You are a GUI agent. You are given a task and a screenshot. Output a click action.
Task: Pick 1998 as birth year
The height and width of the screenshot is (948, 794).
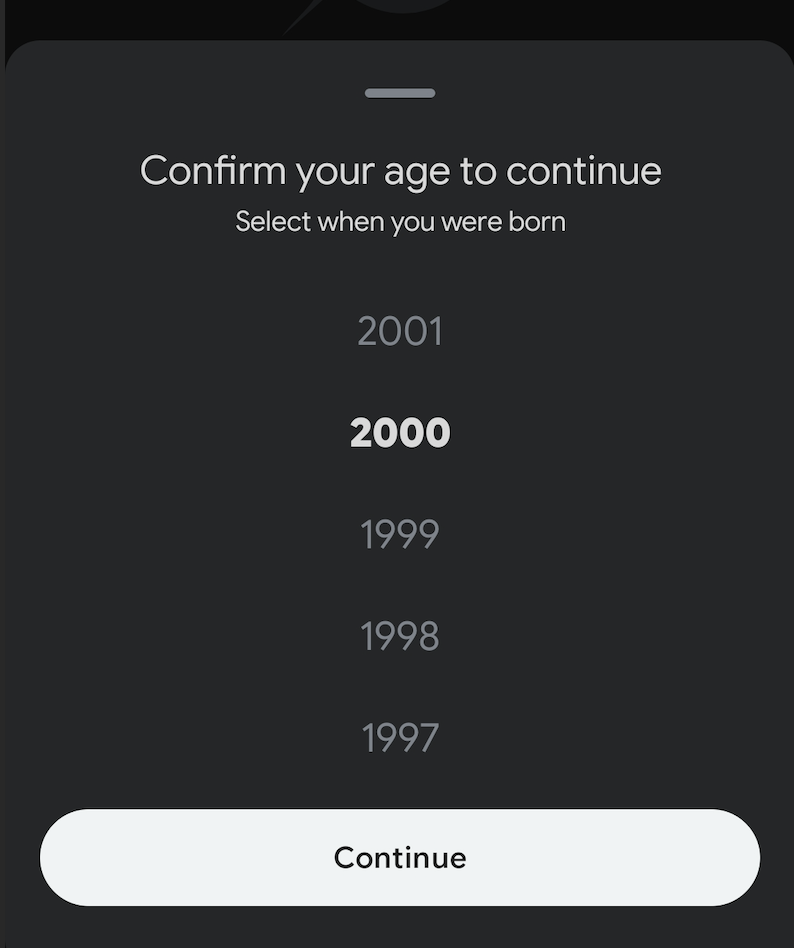400,636
